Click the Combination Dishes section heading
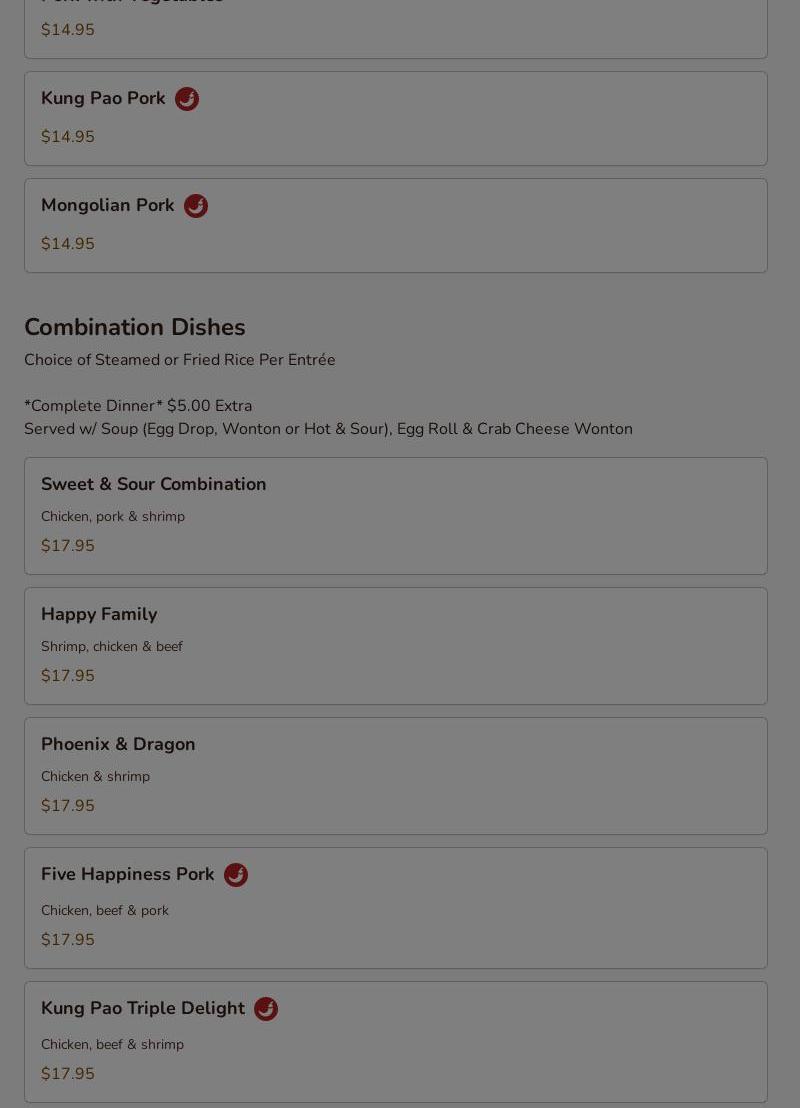The width and height of the screenshot is (800, 1108). coord(135,327)
